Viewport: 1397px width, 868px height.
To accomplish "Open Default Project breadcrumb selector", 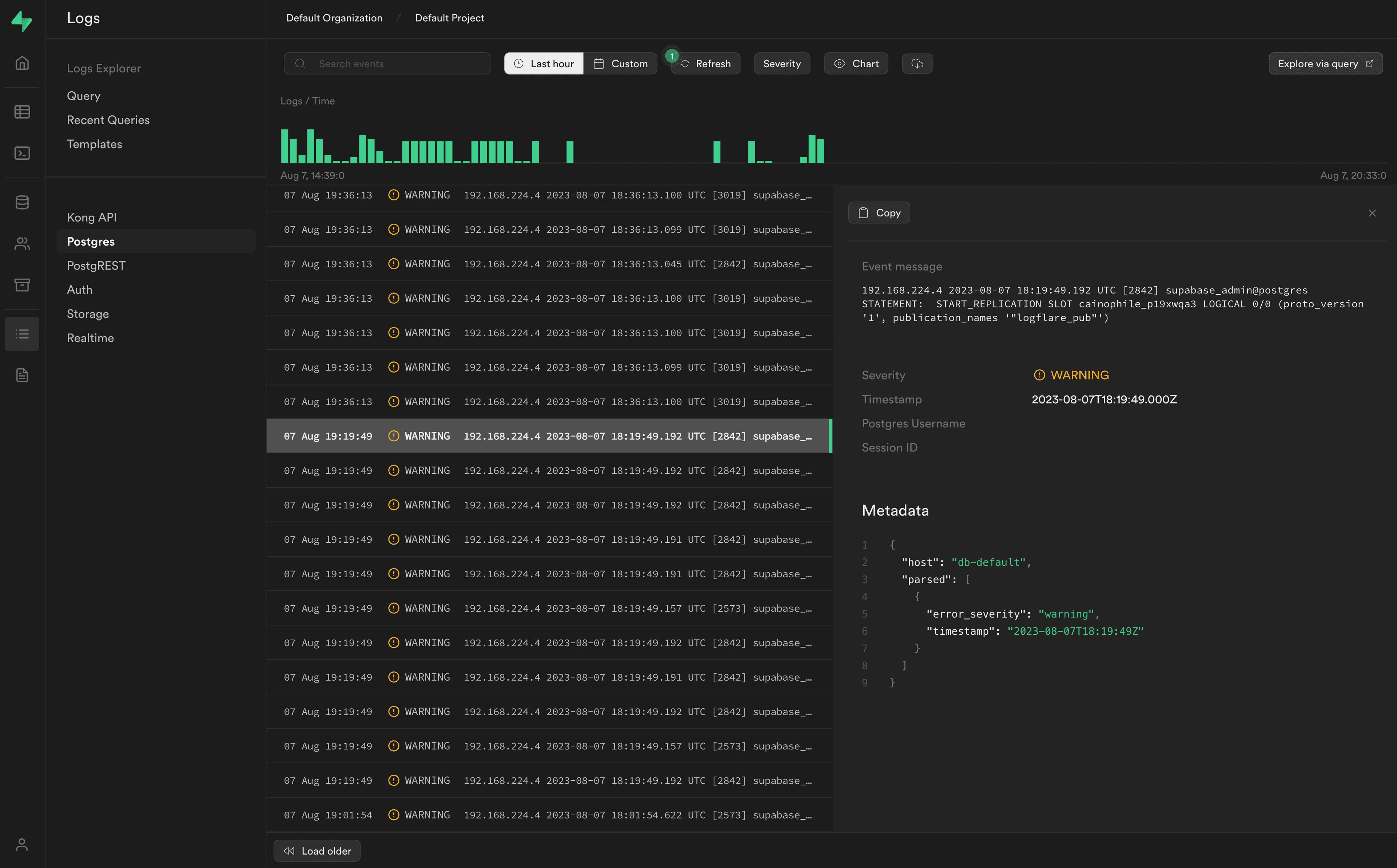I will pos(449,18).
